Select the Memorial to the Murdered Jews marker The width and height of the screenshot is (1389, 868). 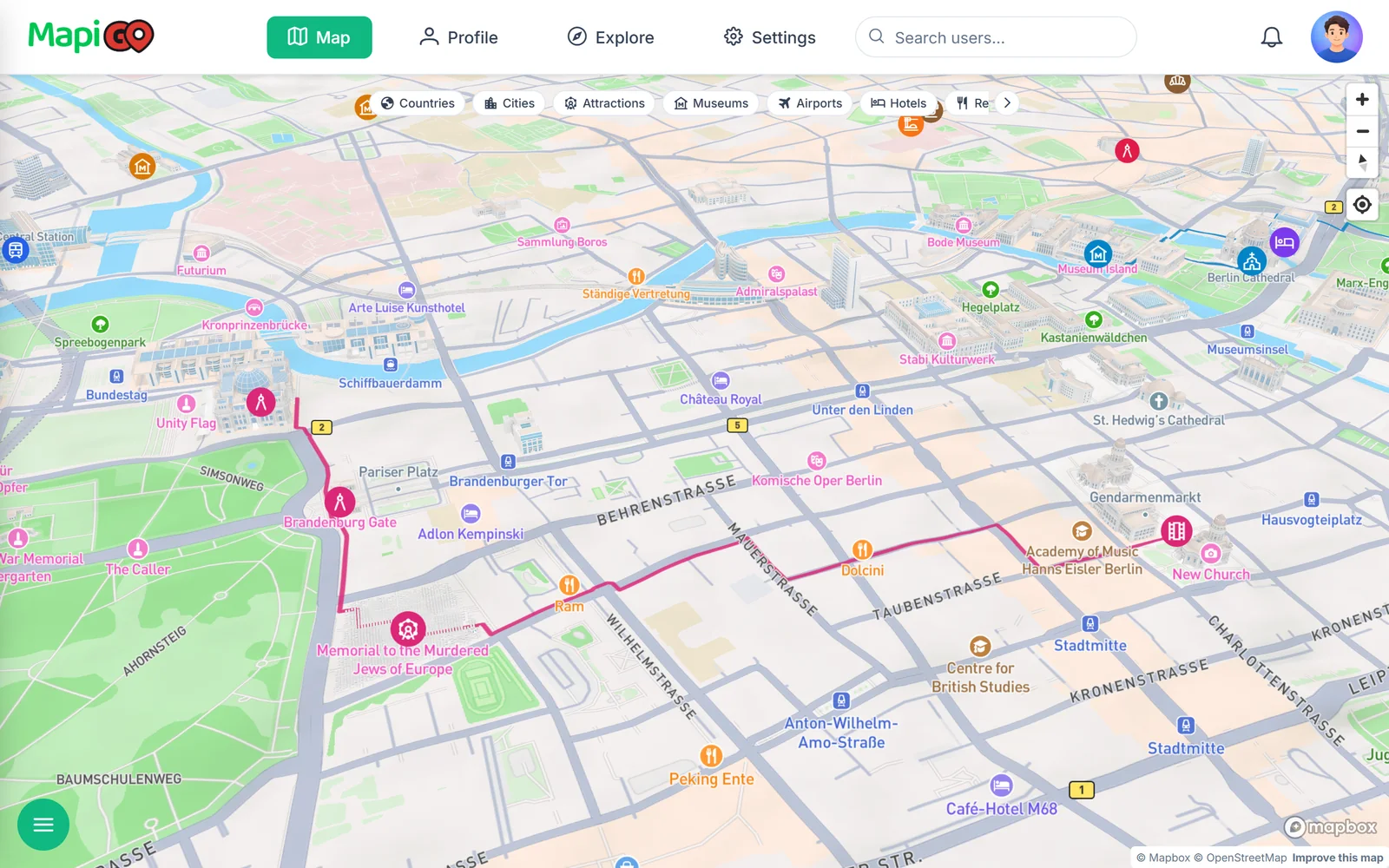tap(407, 630)
